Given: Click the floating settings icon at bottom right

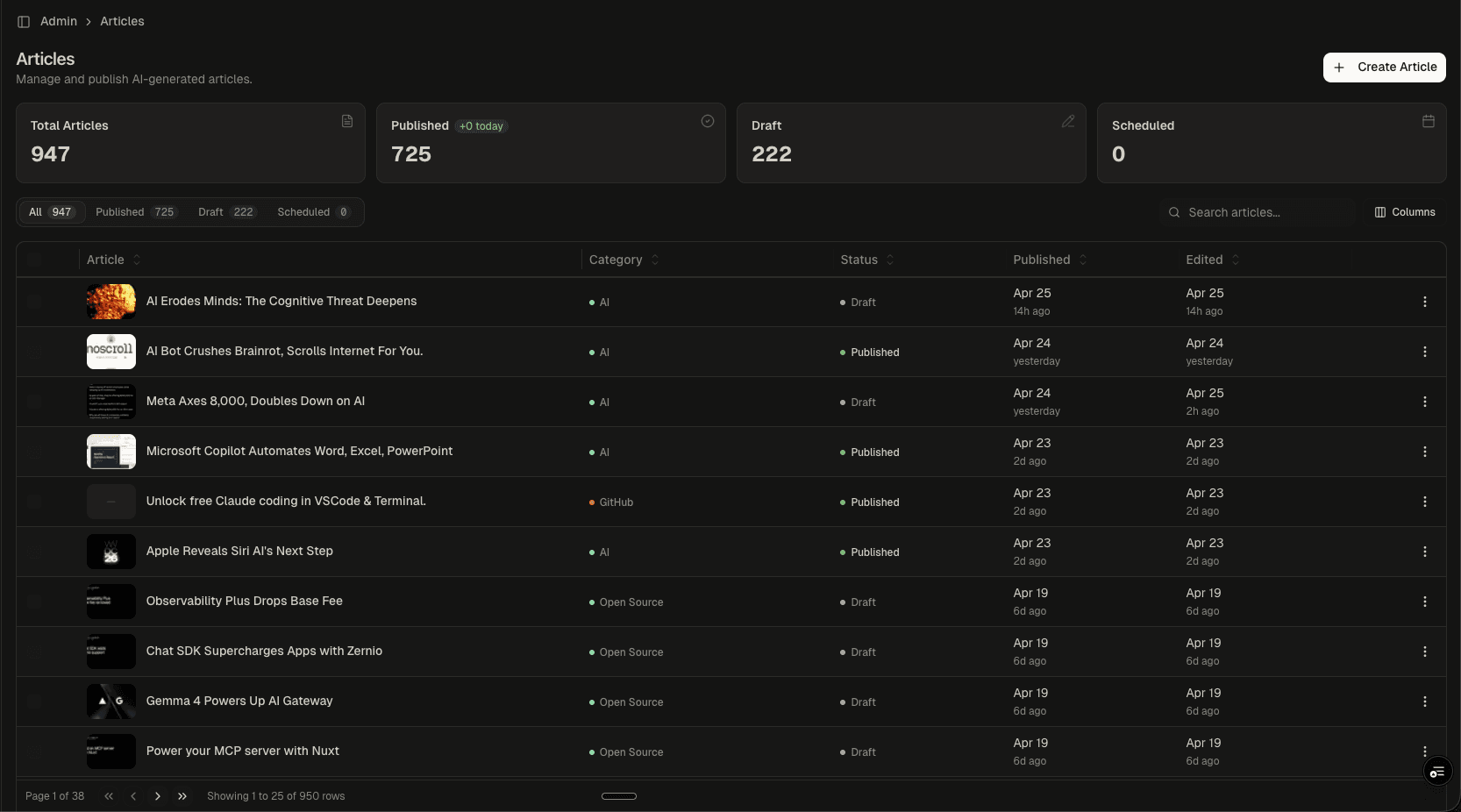Looking at the screenshot, I should point(1436,772).
